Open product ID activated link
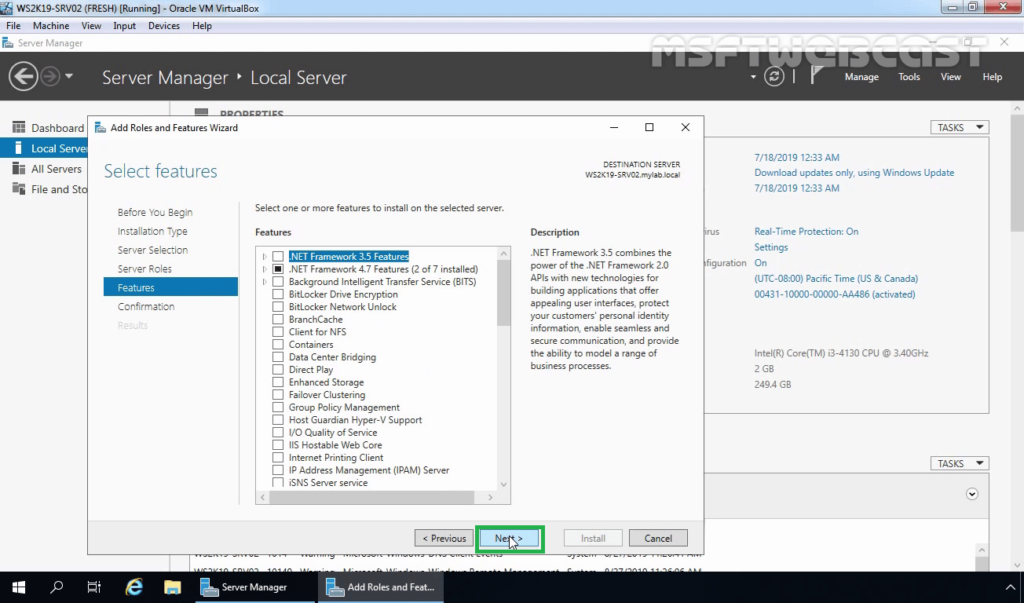 tap(835, 294)
